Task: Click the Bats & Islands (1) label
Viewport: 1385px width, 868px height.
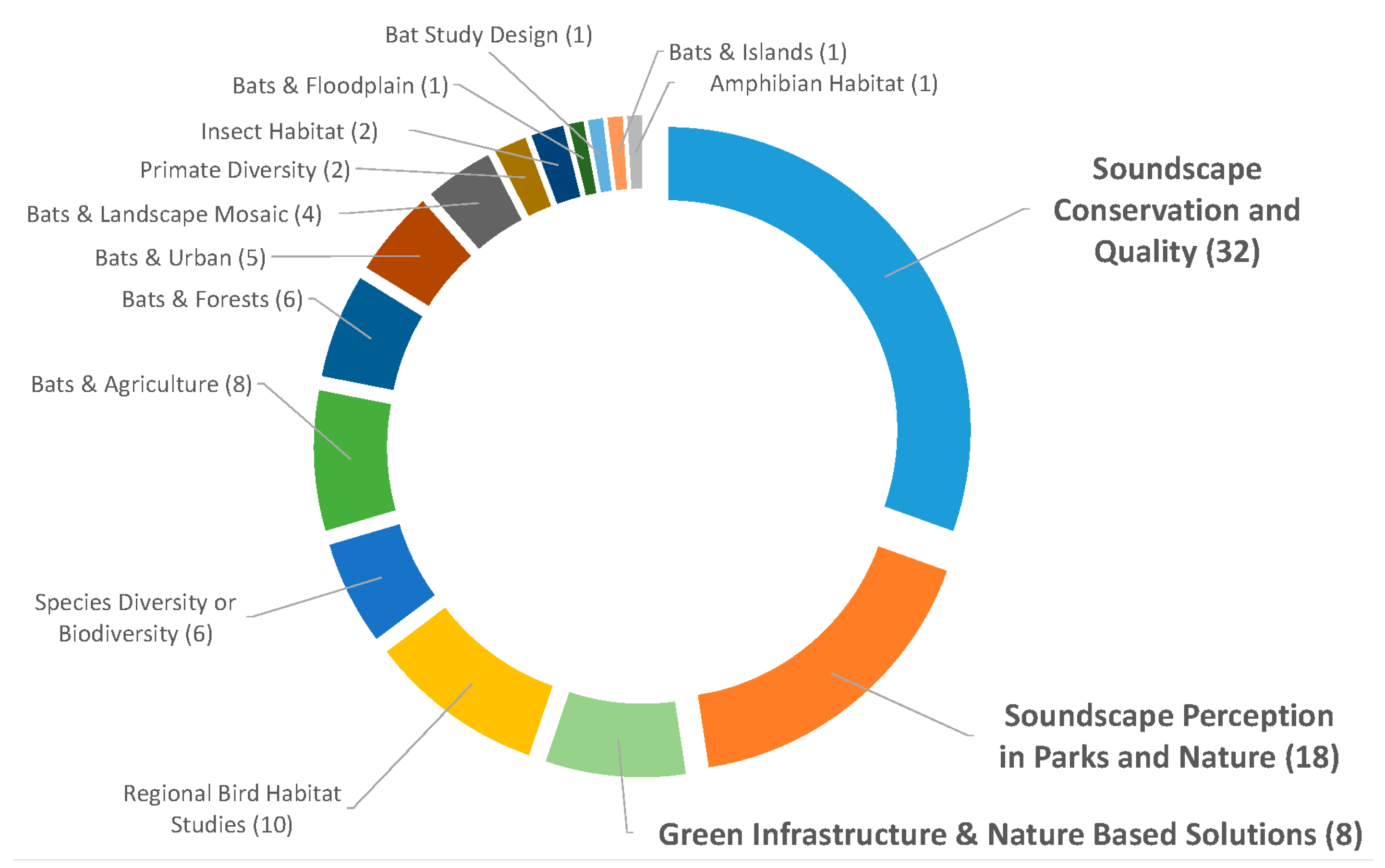Action: point(757,52)
